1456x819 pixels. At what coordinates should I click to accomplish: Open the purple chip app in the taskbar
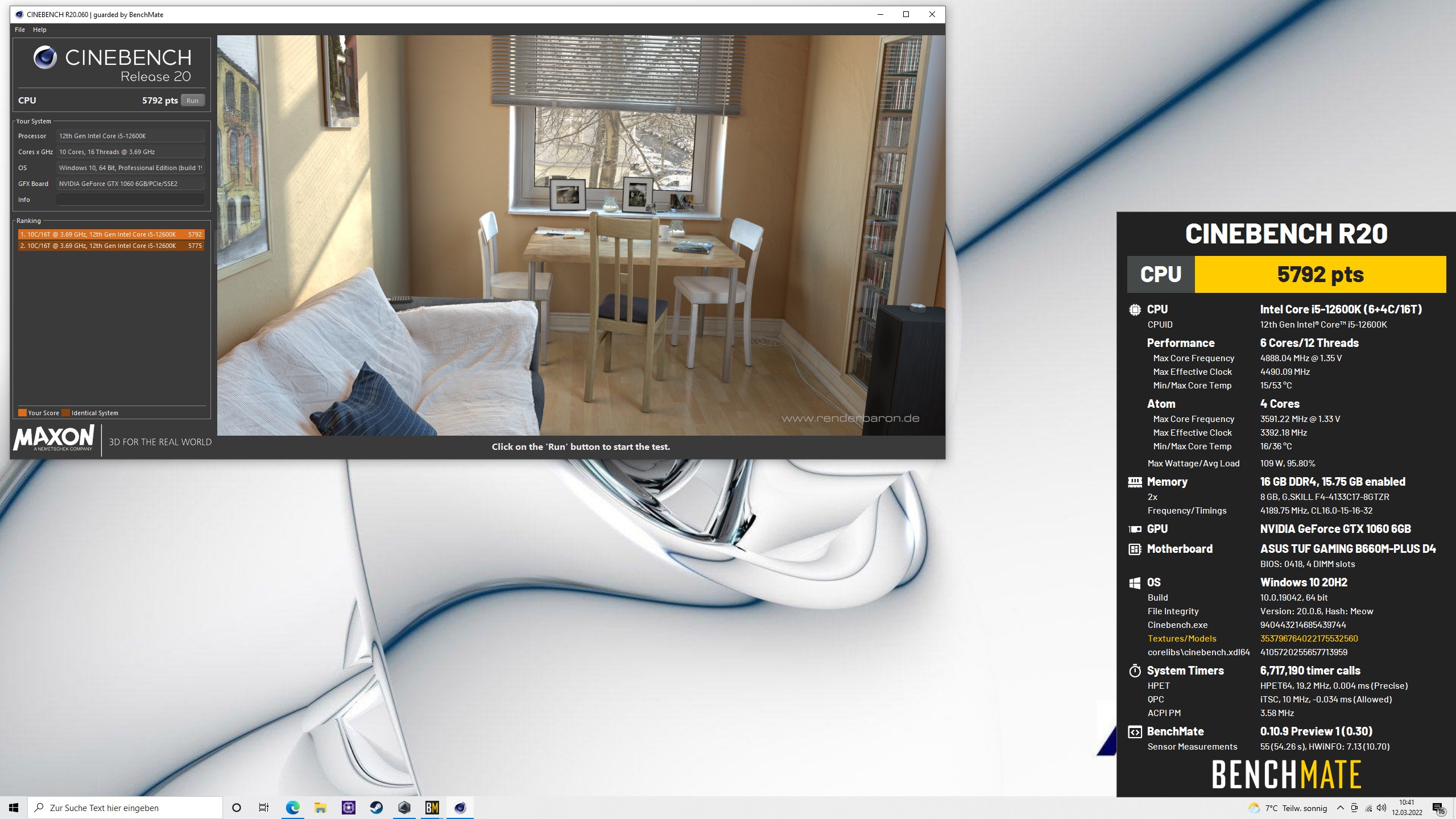pyautogui.click(x=348, y=808)
